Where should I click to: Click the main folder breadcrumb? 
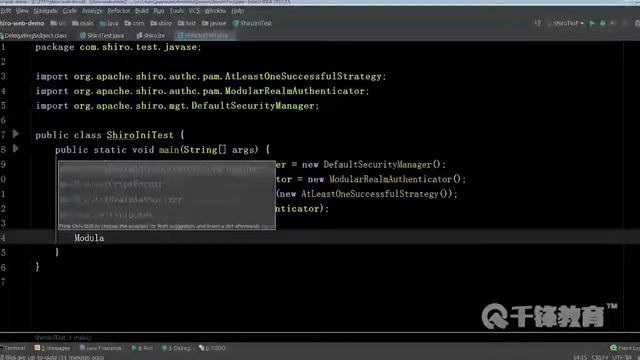click(83, 23)
